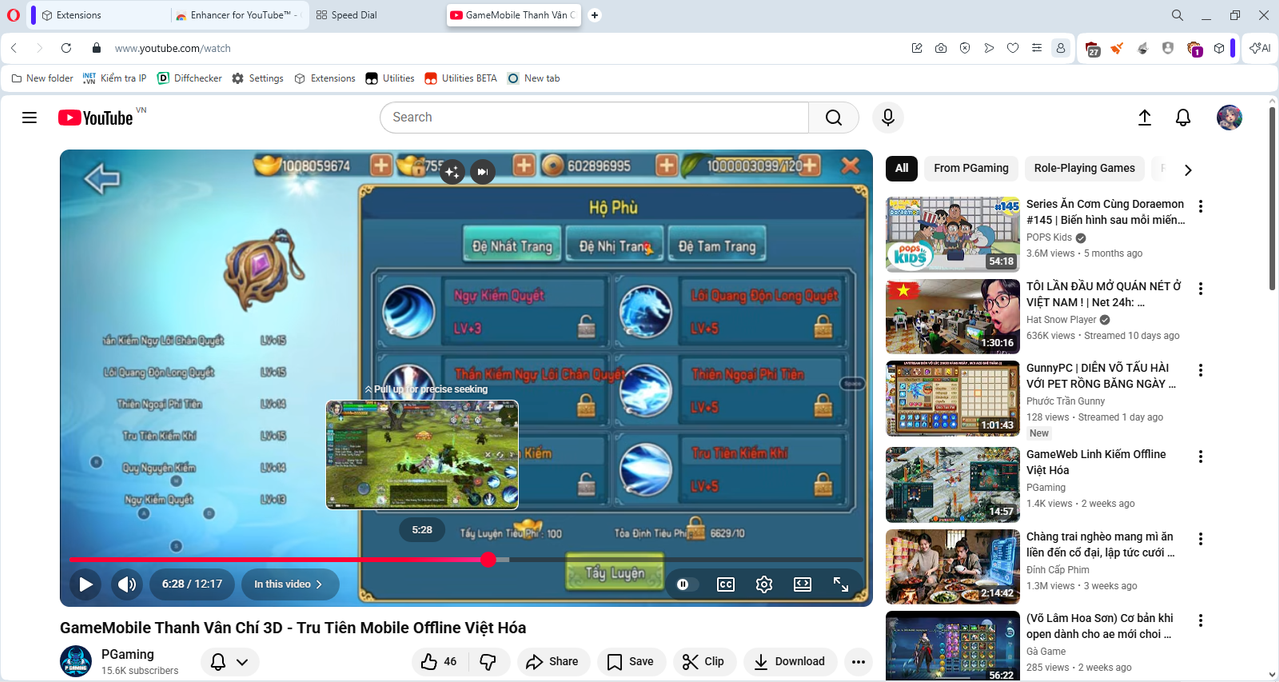Take a snapshot with camera icon
1279x682 pixels.
pos(941,48)
